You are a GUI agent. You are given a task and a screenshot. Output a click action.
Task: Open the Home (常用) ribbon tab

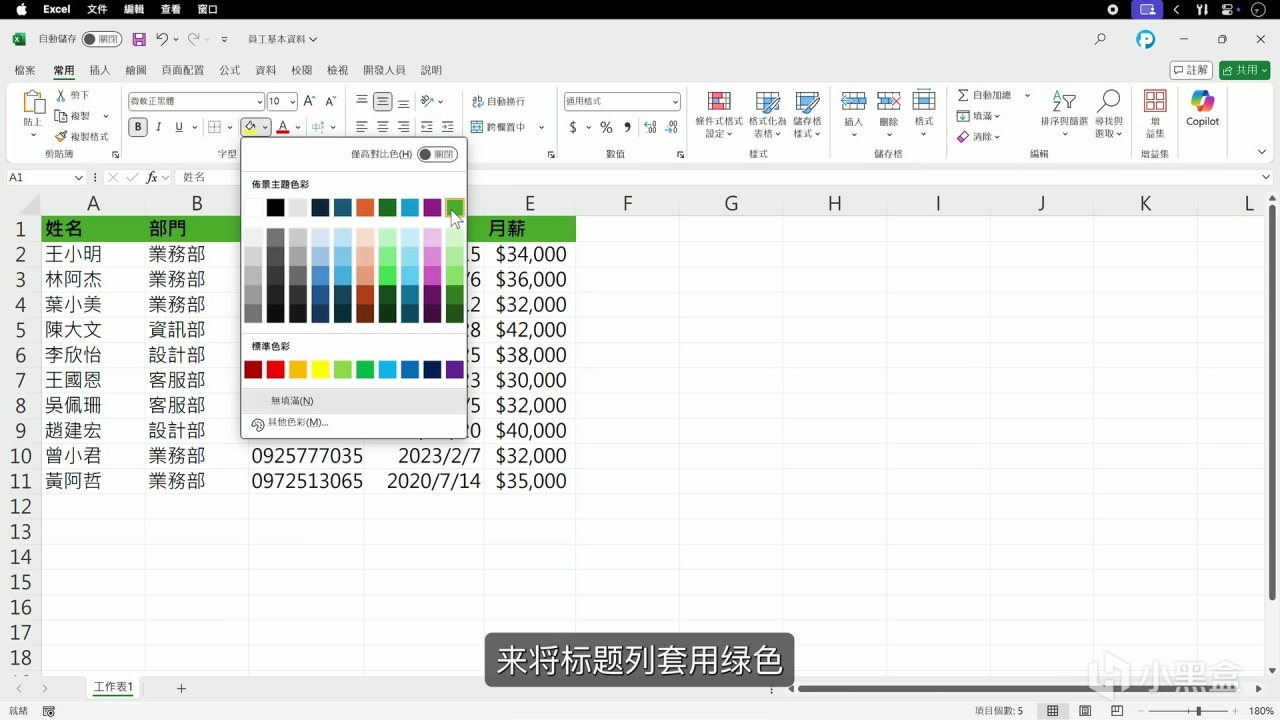[x=64, y=70]
